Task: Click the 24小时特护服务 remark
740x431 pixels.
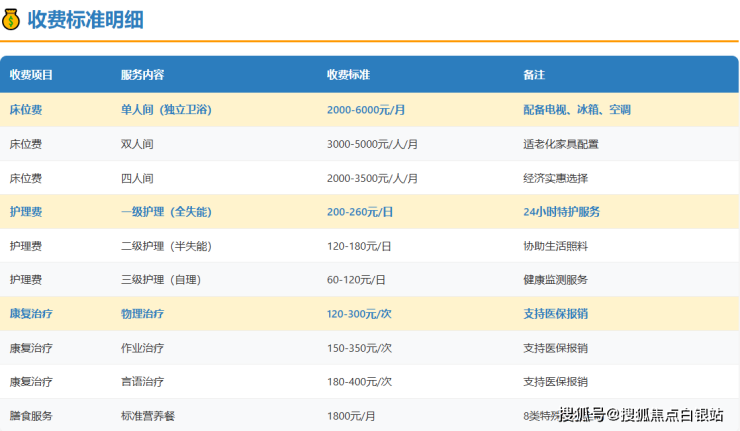Action: pyautogui.click(x=561, y=212)
